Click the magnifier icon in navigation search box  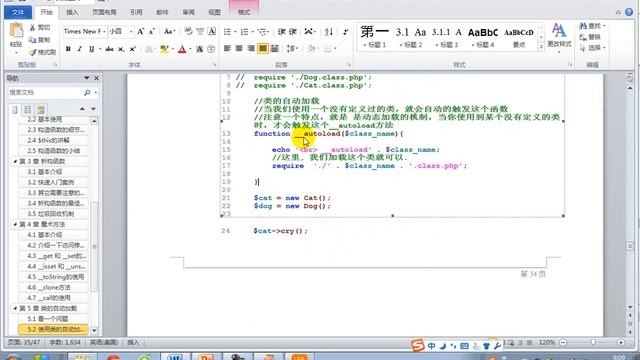[x=87, y=93]
